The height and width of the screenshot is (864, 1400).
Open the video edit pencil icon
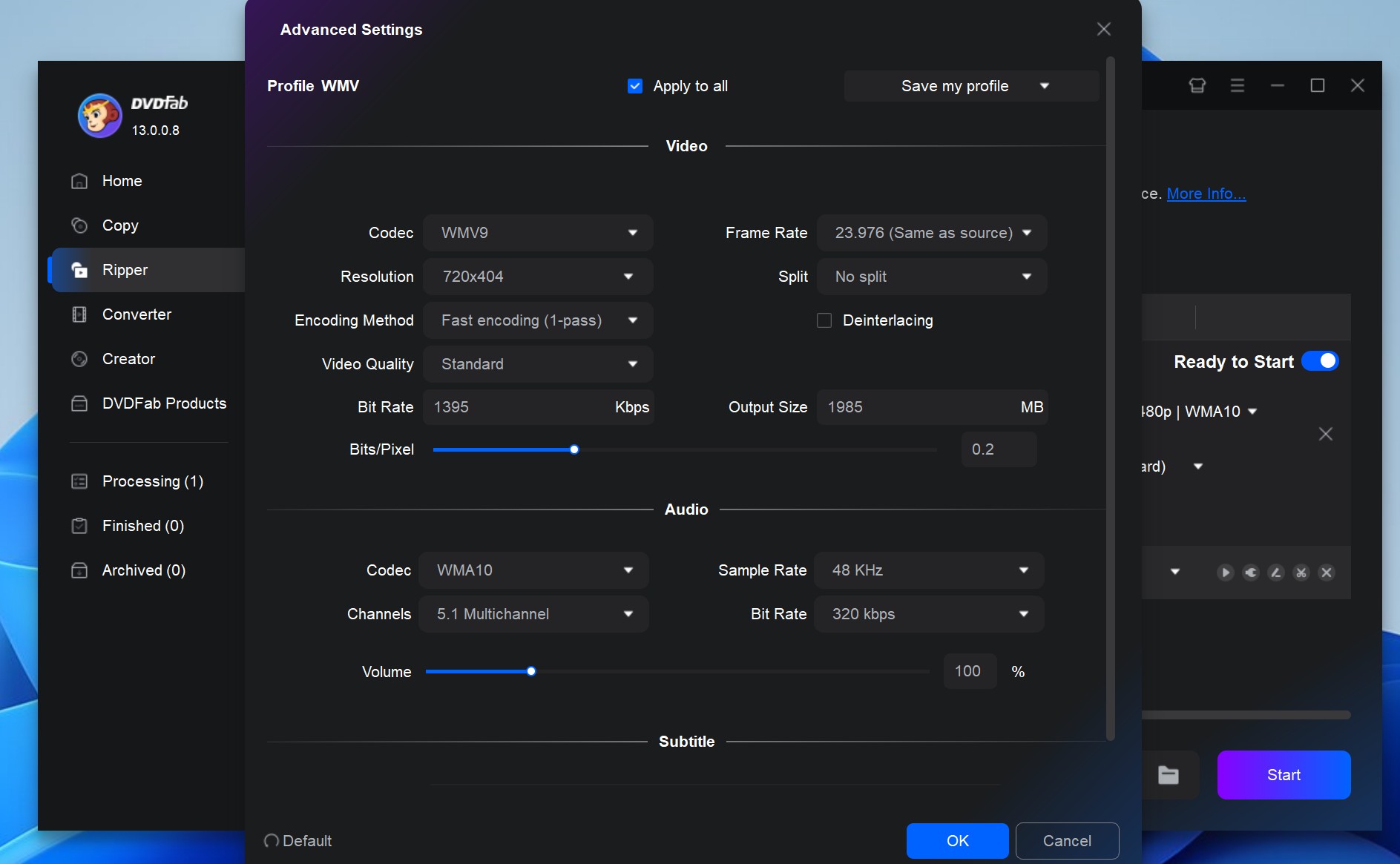[1276, 573]
